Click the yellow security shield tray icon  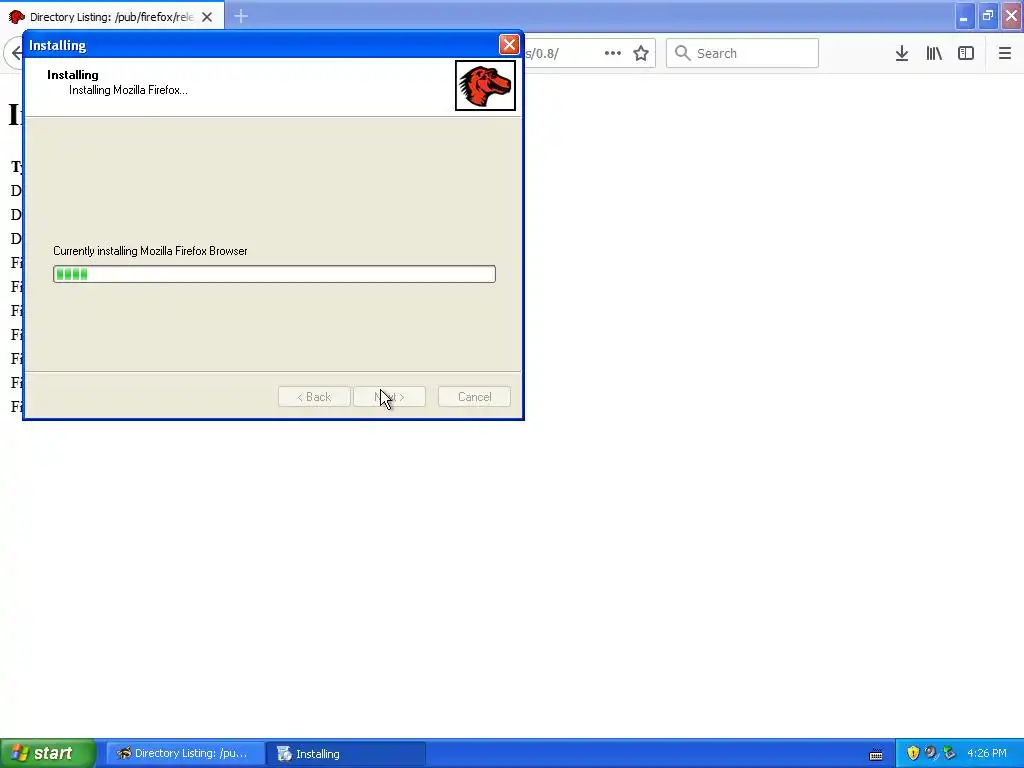913,753
